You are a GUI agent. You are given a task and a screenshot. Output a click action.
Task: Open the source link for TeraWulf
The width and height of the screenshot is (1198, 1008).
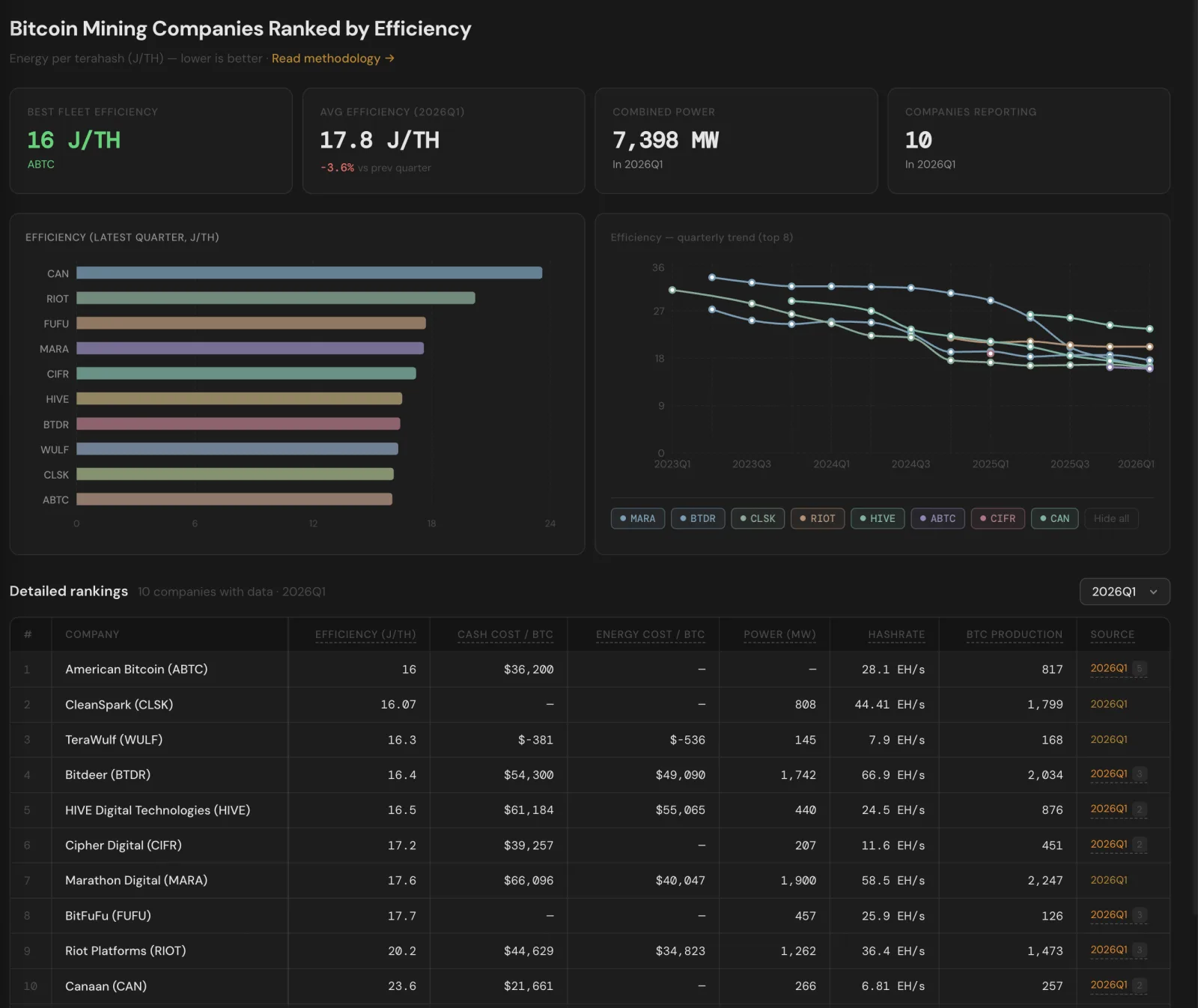click(1109, 739)
